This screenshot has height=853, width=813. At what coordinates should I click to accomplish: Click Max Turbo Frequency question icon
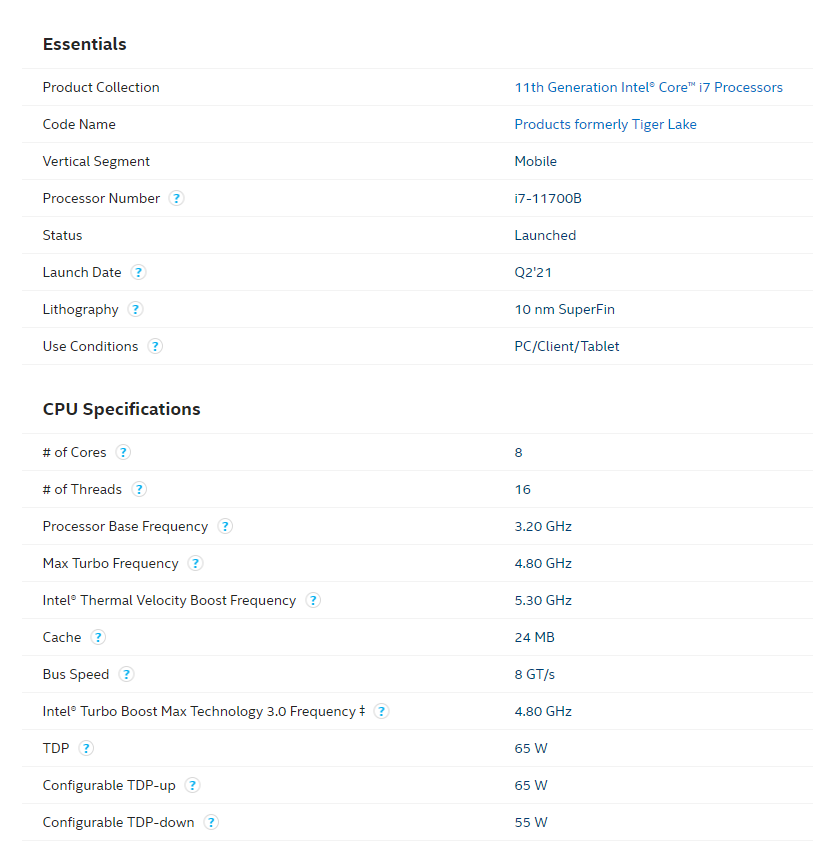(x=195, y=563)
